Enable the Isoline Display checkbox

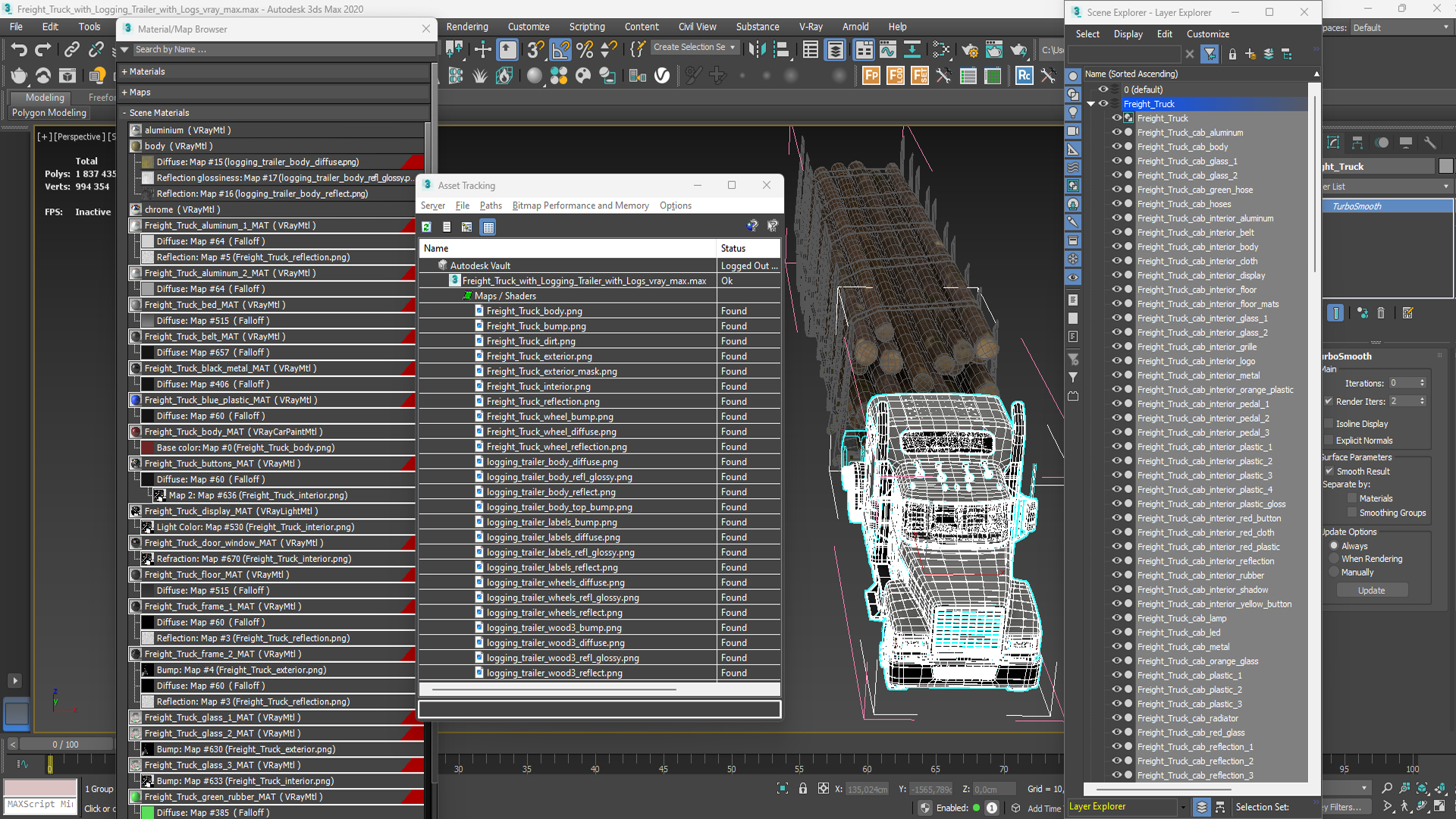pos(1329,424)
